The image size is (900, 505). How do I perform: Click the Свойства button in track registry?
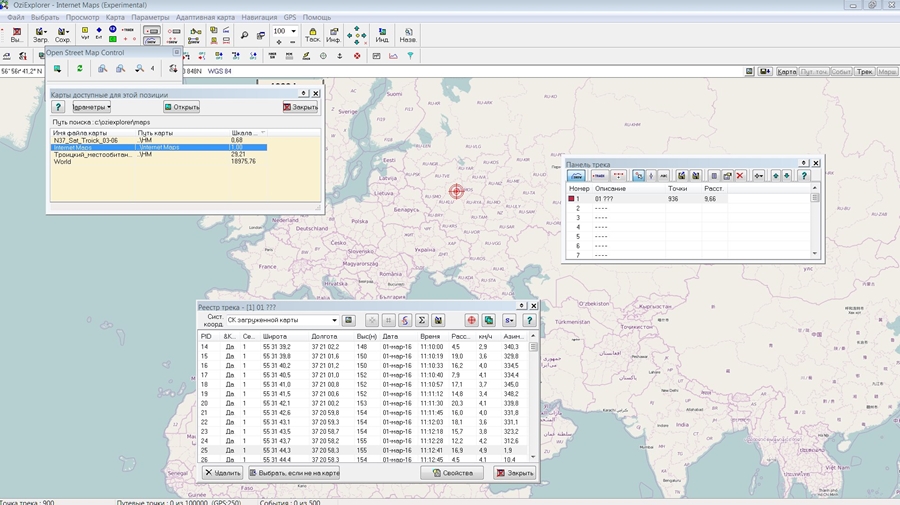(452, 473)
